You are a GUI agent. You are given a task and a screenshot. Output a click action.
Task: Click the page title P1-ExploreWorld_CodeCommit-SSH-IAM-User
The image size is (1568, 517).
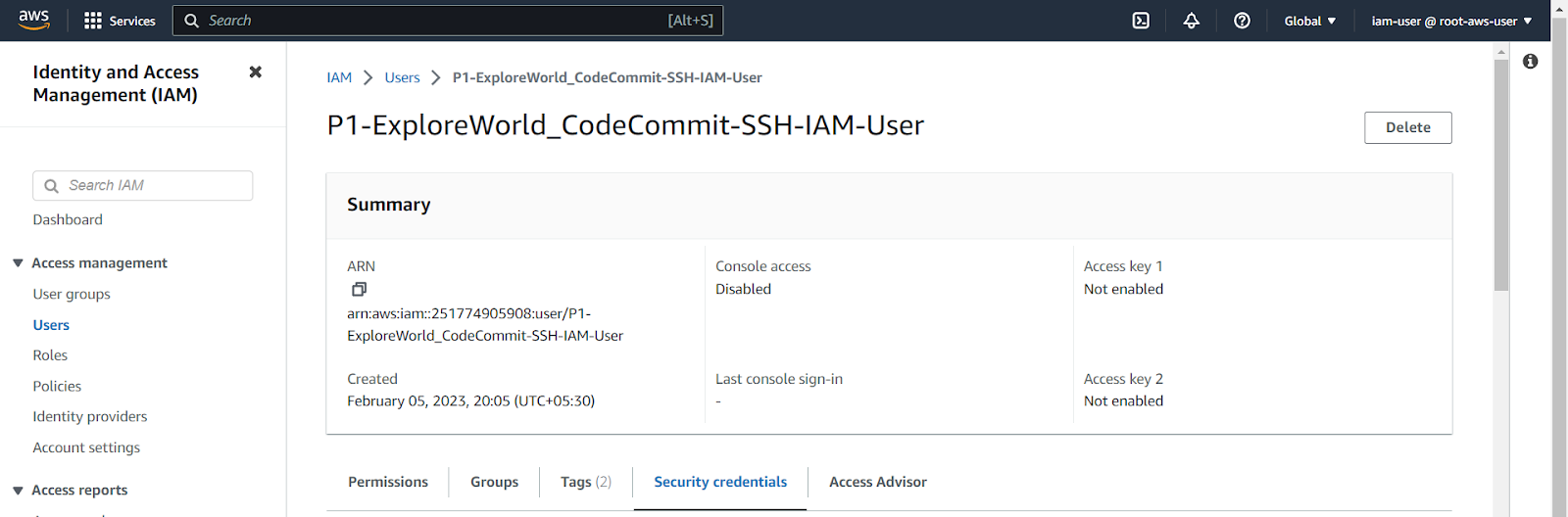[625, 125]
